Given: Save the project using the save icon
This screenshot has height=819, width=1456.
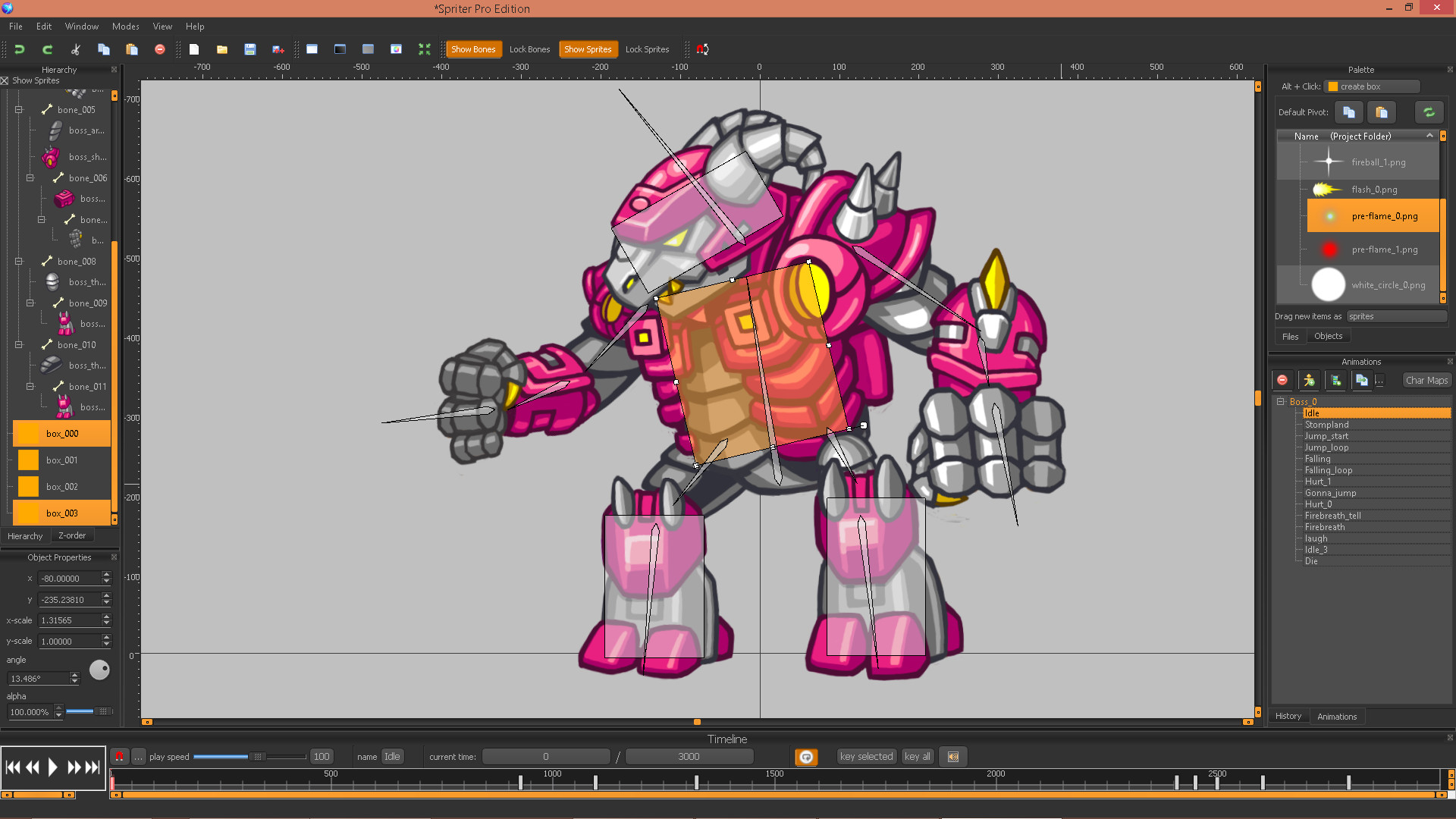Looking at the screenshot, I should [250, 49].
